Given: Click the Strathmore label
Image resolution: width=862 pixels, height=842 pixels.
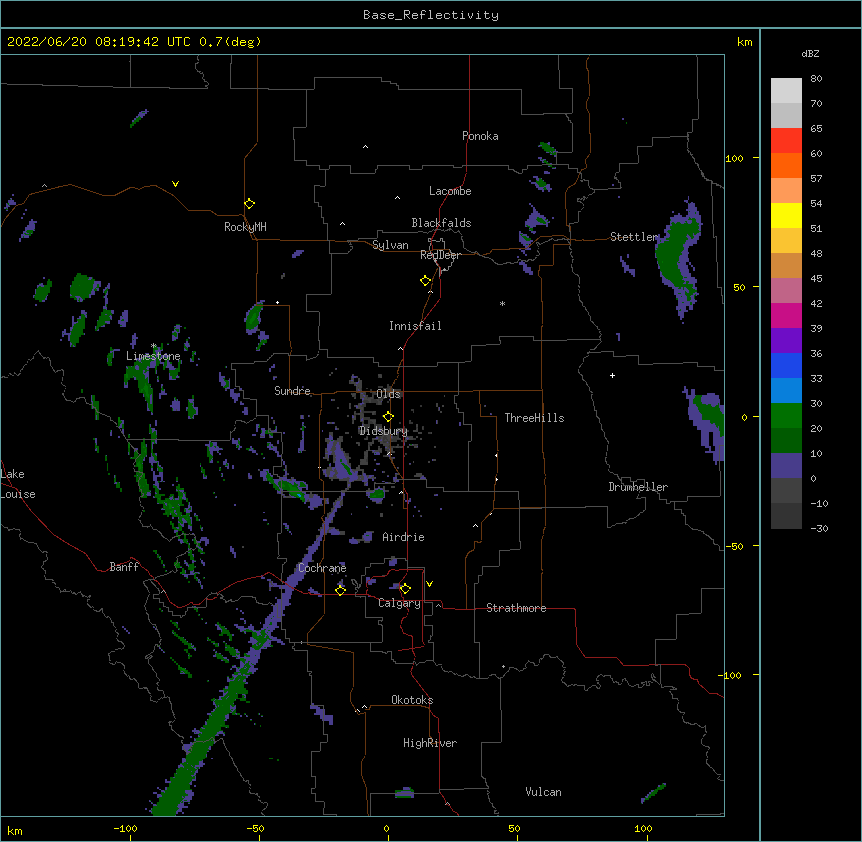Looking at the screenshot, I should coord(516,608).
